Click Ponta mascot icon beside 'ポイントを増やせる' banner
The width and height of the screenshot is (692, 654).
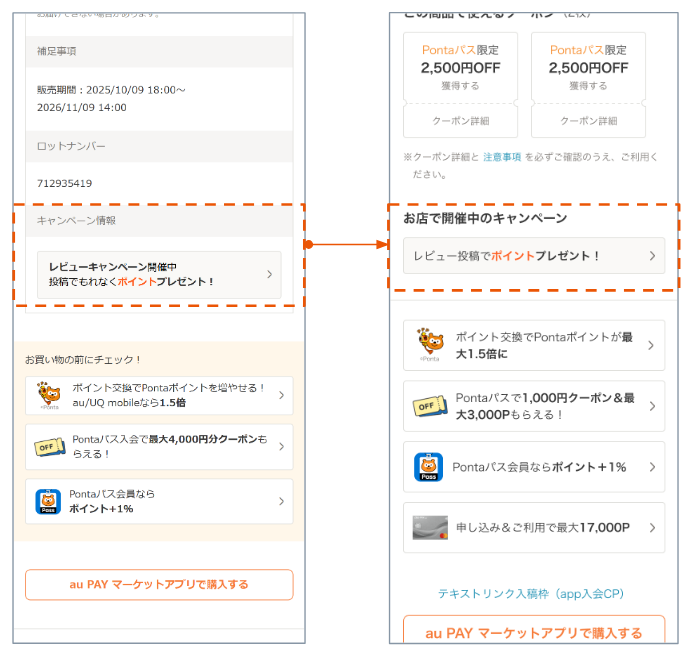(49, 395)
